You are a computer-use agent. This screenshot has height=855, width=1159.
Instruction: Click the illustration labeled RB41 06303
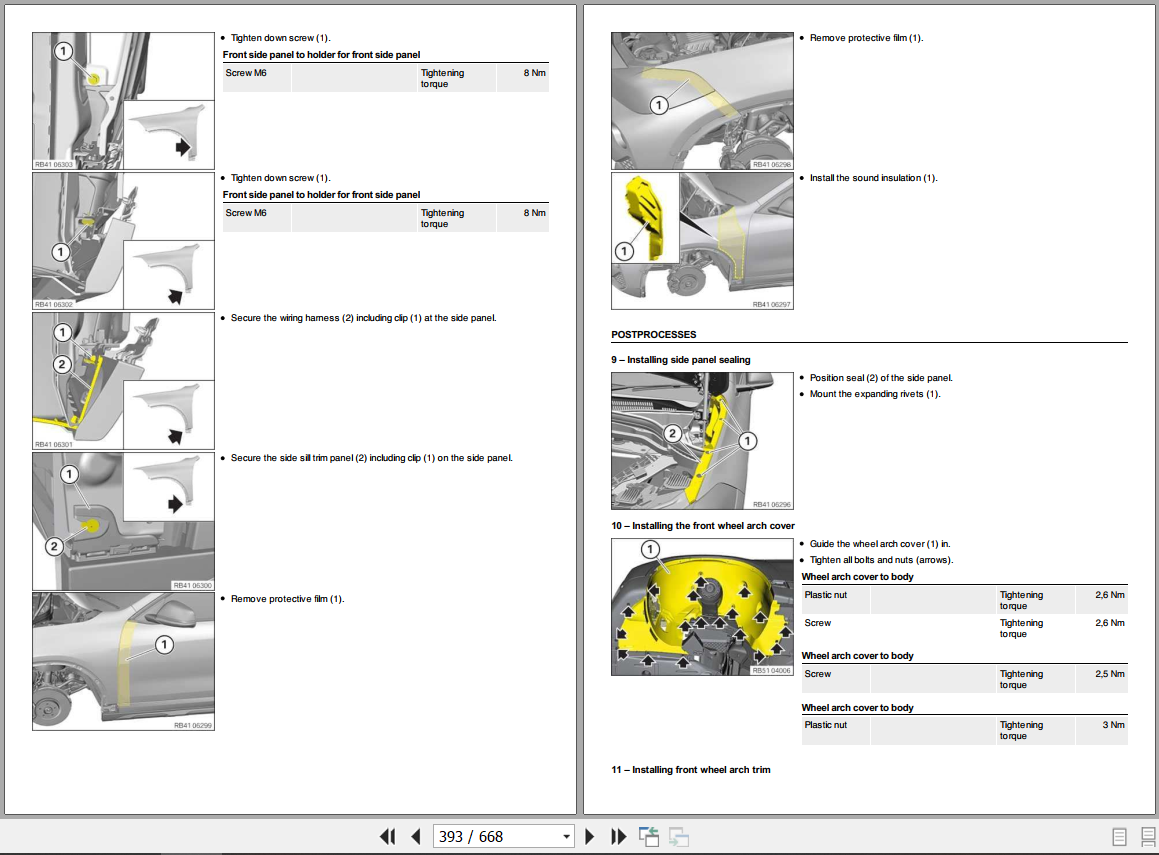point(123,101)
